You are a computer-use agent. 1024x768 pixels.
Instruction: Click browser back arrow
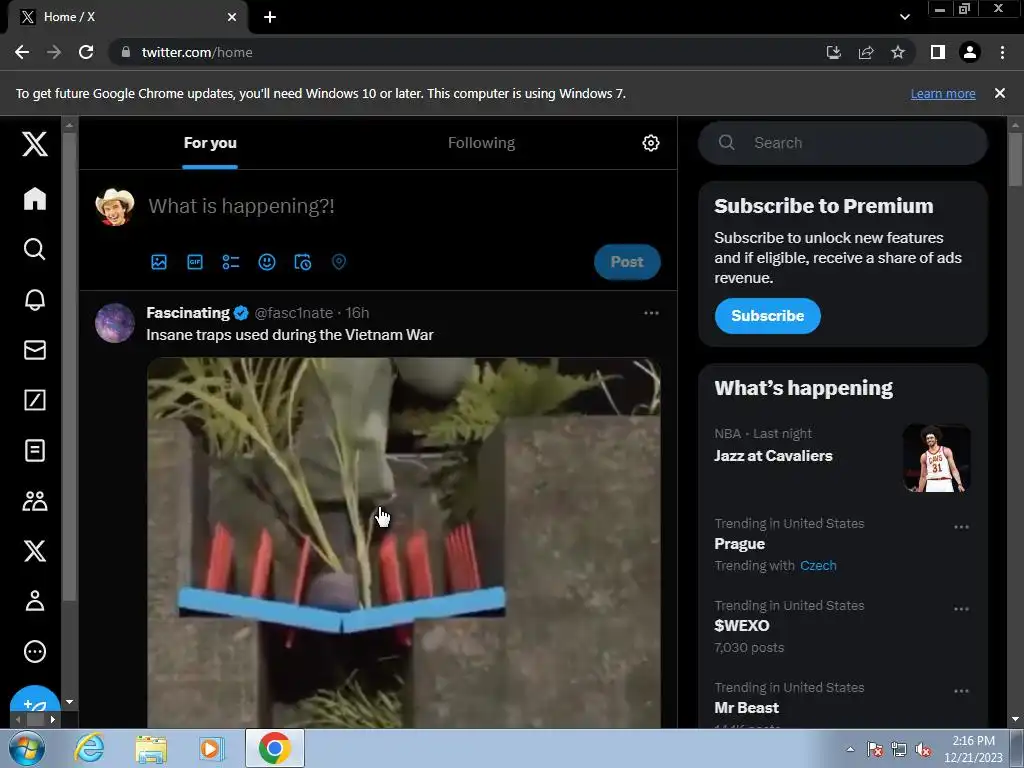22,52
